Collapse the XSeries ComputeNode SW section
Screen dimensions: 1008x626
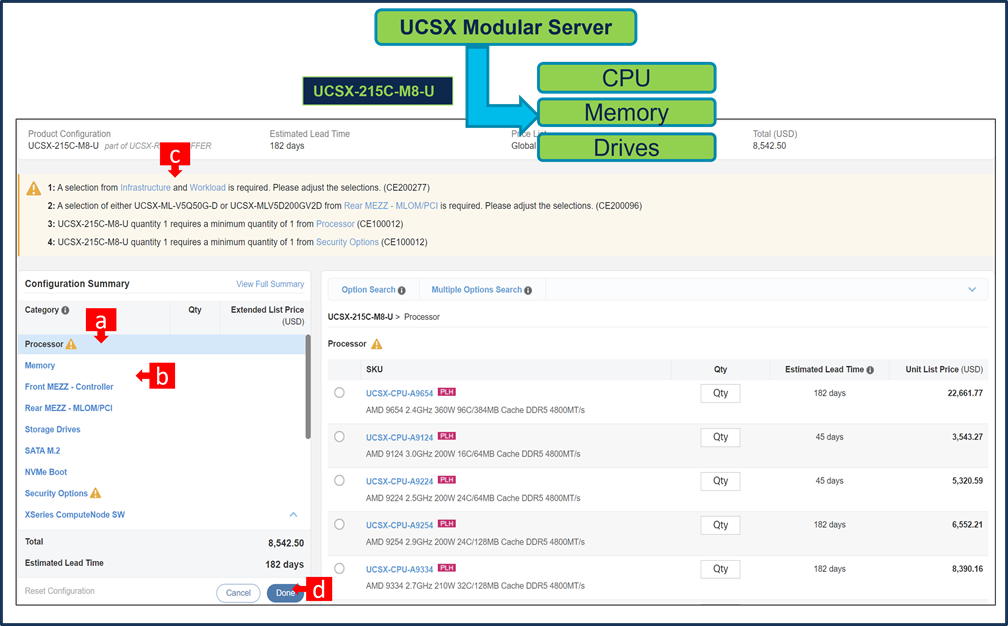[x=293, y=515]
